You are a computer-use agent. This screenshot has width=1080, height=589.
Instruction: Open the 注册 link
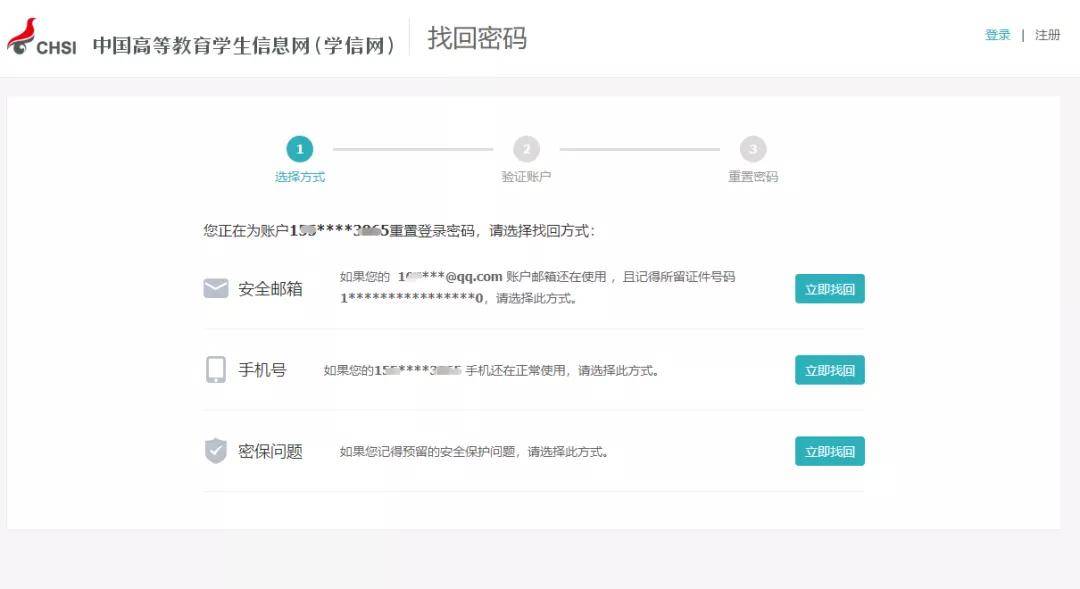(1047, 35)
